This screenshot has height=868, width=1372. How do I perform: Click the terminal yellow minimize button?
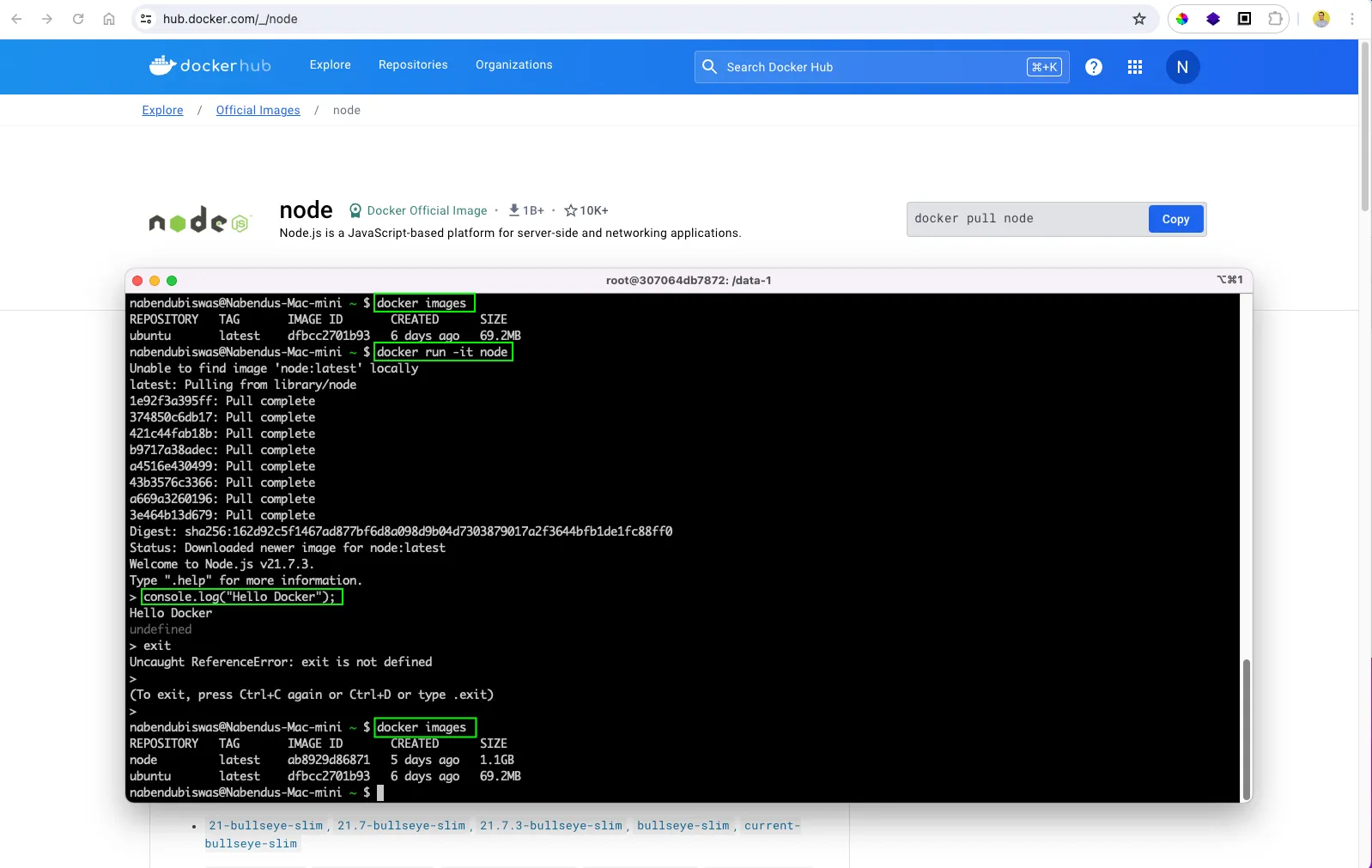pos(155,281)
